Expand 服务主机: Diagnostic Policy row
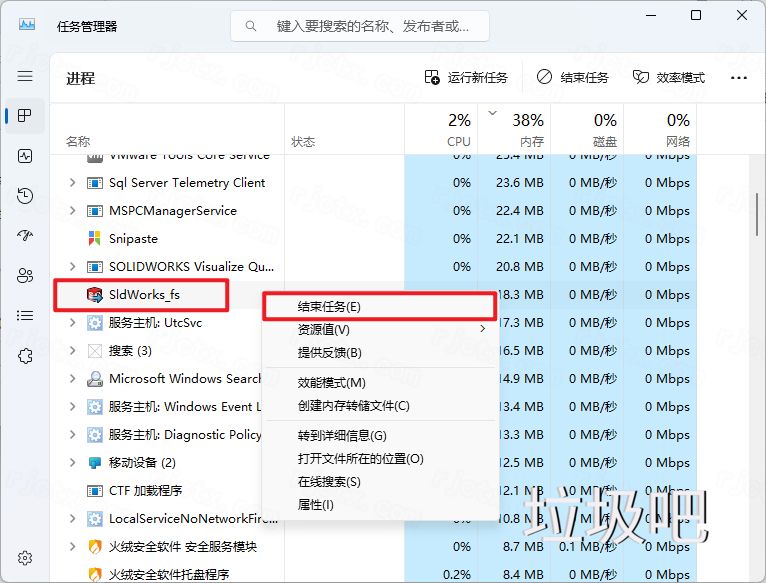 tap(72, 434)
